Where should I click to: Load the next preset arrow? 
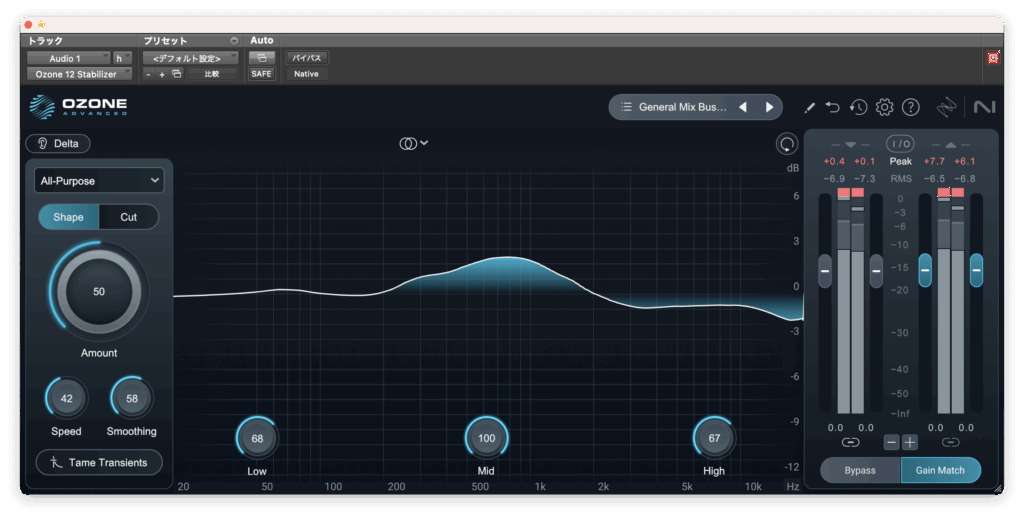click(x=769, y=107)
